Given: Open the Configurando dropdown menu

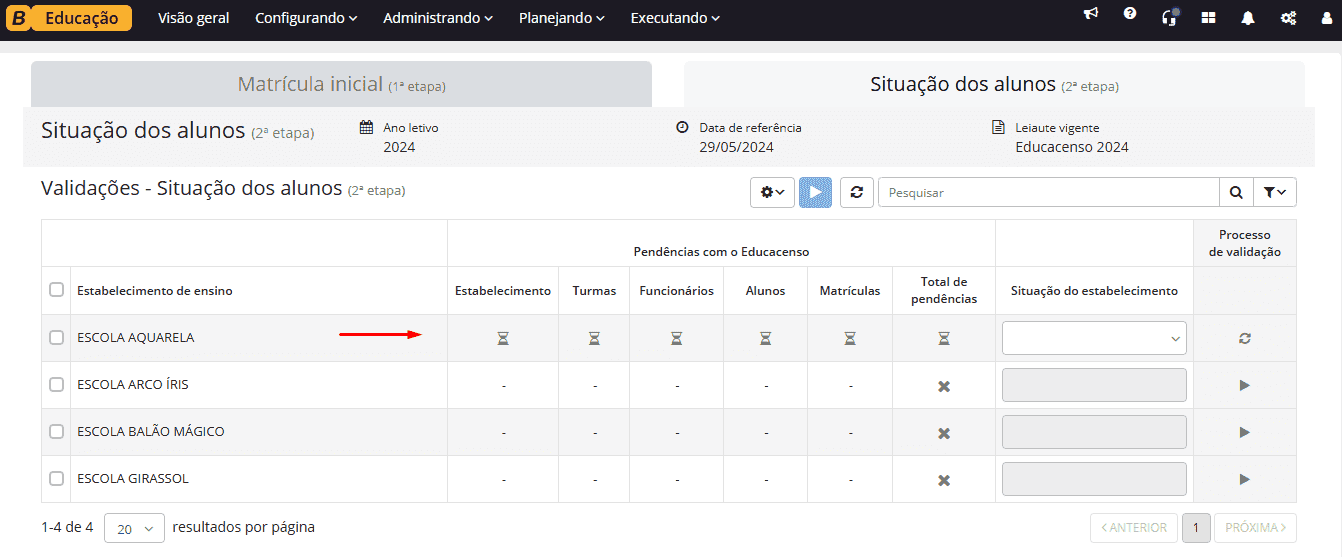Looking at the screenshot, I should [x=306, y=18].
